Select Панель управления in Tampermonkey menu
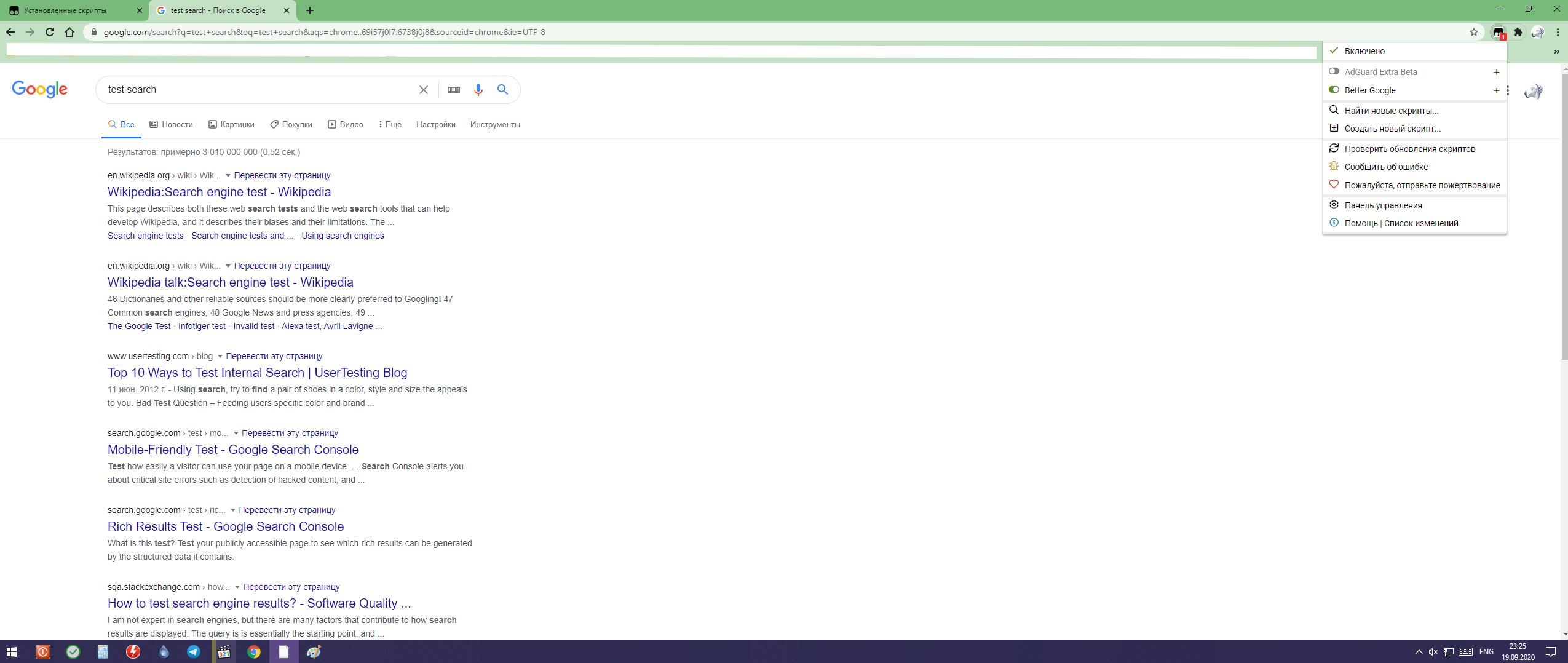Image resolution: width=1568 pixels, height=663 pixels. click(1383, 205)
